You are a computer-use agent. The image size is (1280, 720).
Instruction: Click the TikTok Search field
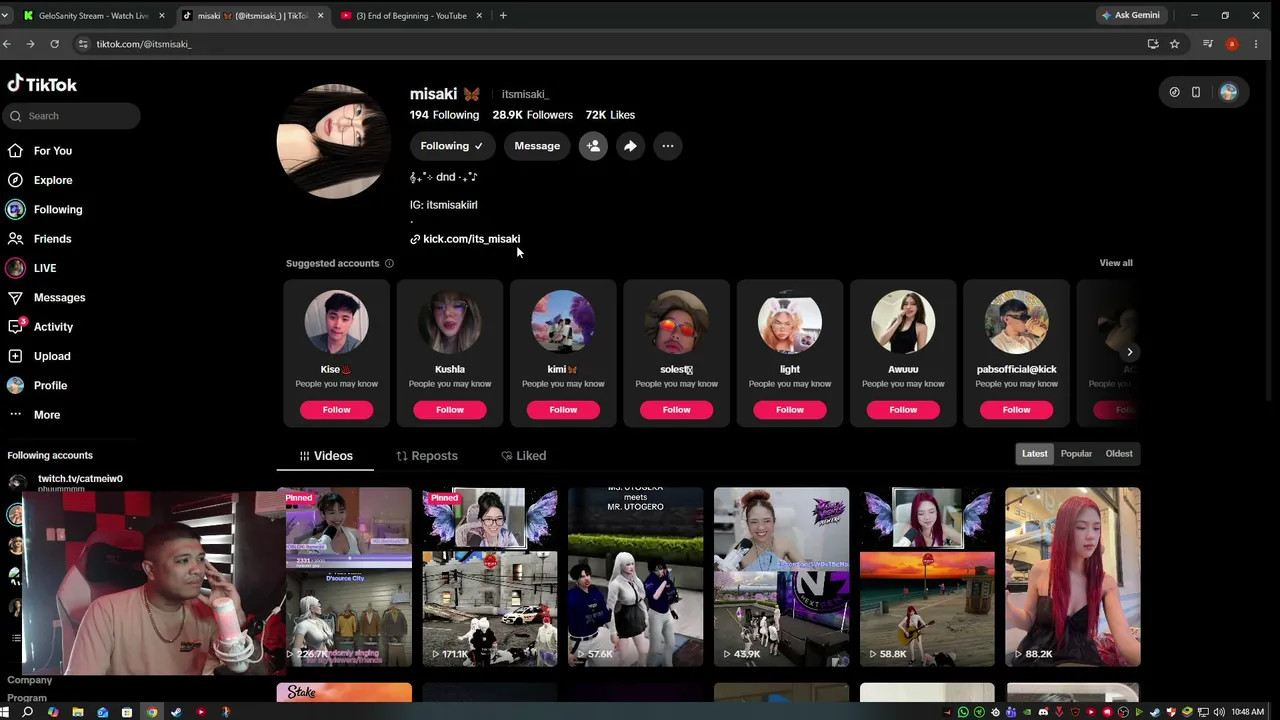pos(71,116)
